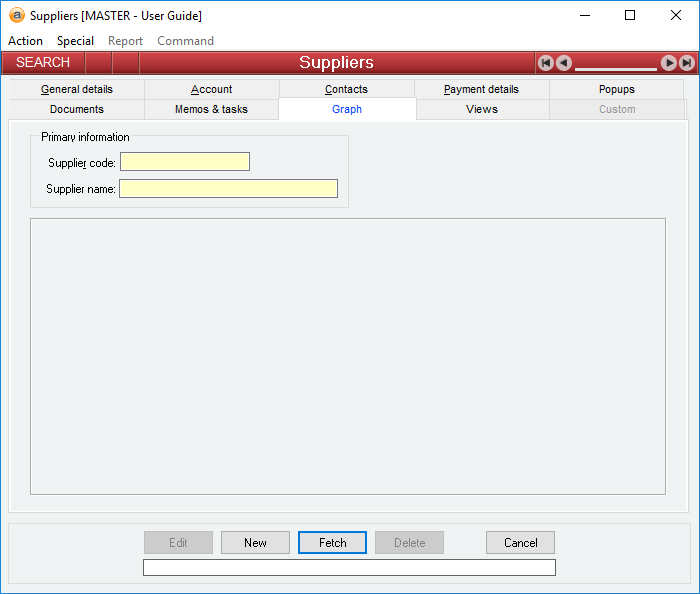
Task: Go to the previous supplier record
Action: click(x=564, y=63)
